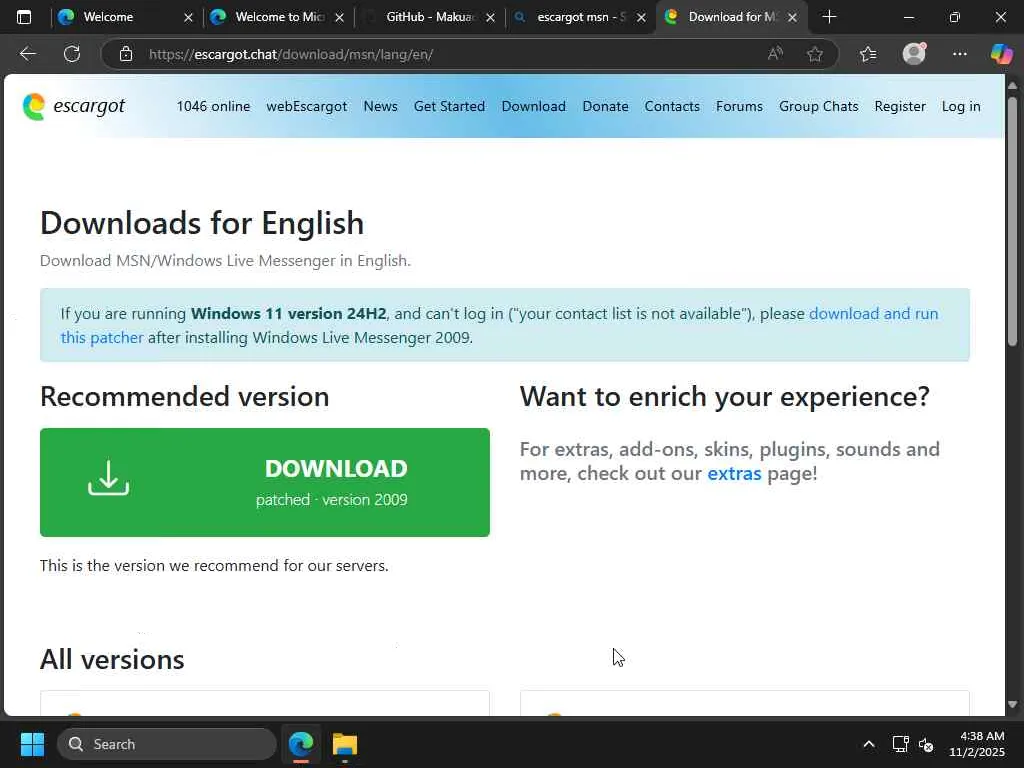Open the Forums nav item

pyautogui.click(x=739, y=106)
